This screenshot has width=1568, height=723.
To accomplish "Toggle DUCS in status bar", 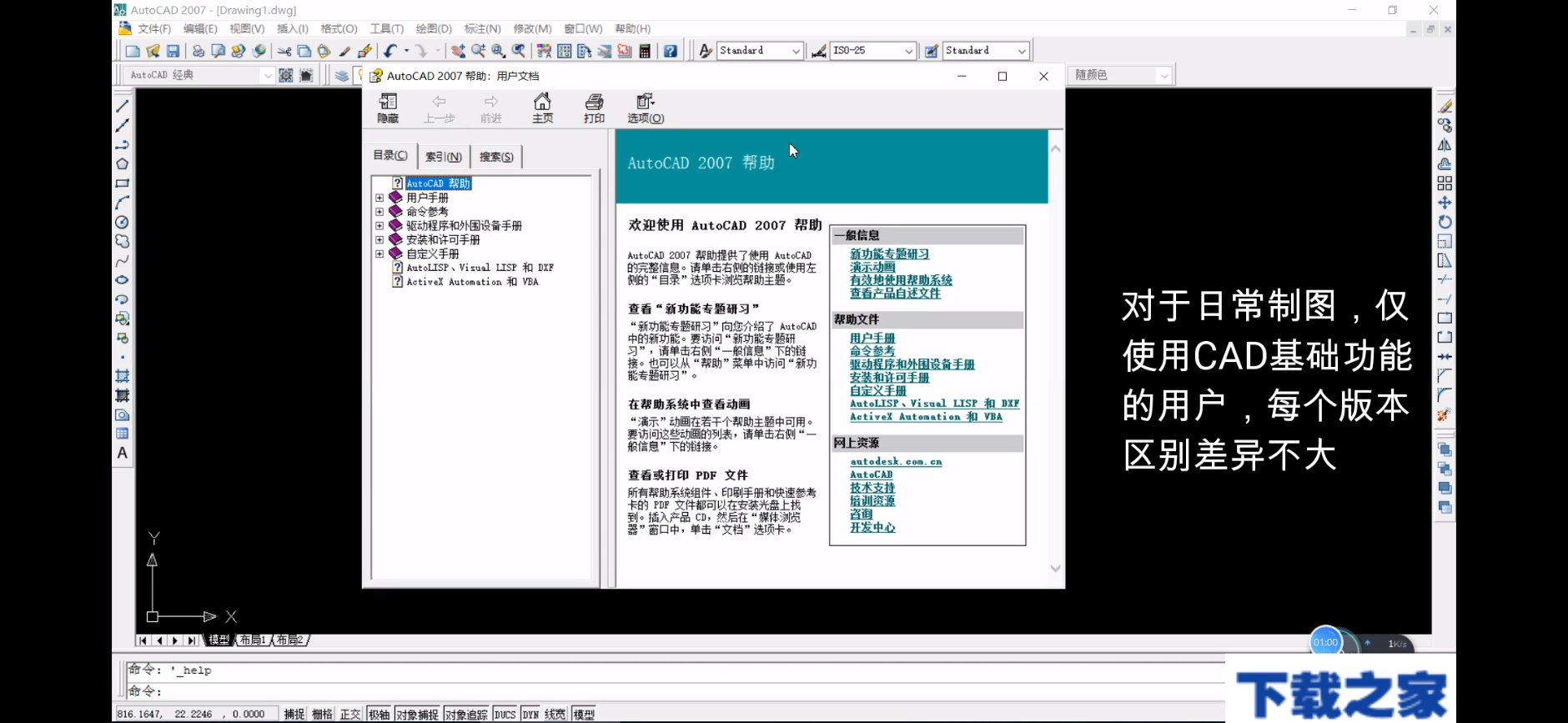I will (505, 714).
